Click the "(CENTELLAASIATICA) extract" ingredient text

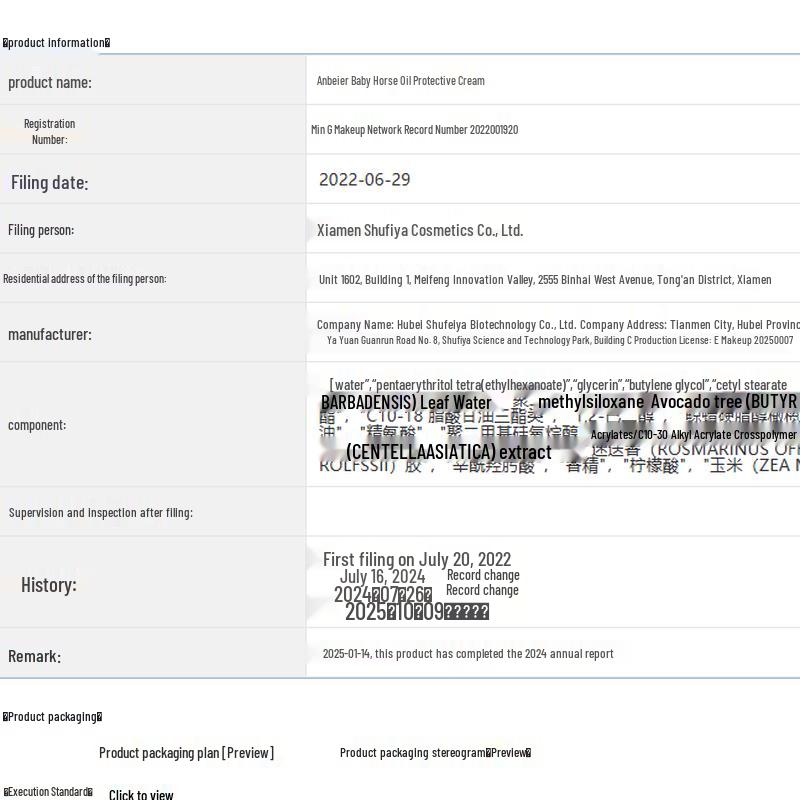tap(448, 452)
